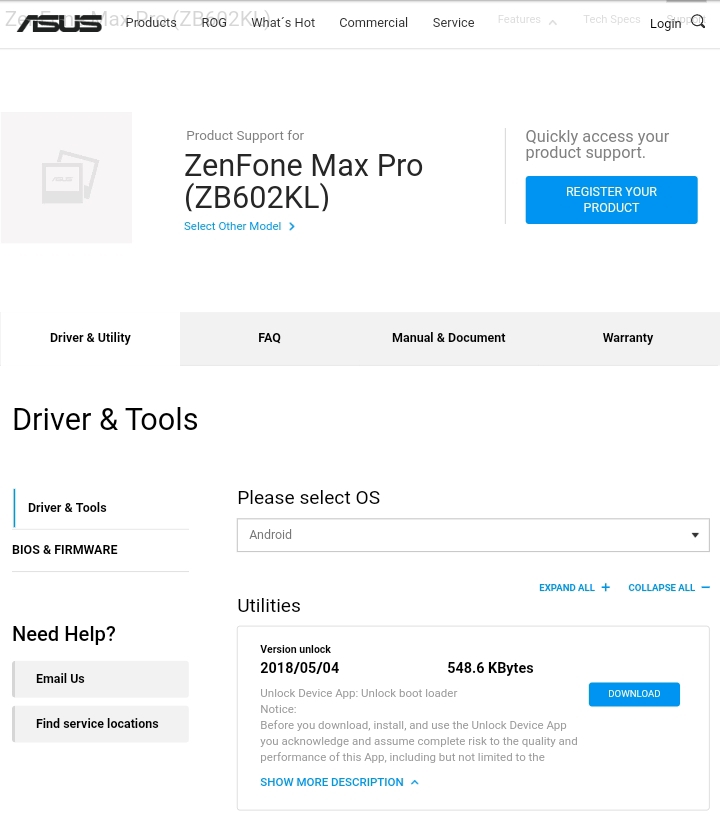
Task: Click the ASUS logo
Action: coord(59,23)
